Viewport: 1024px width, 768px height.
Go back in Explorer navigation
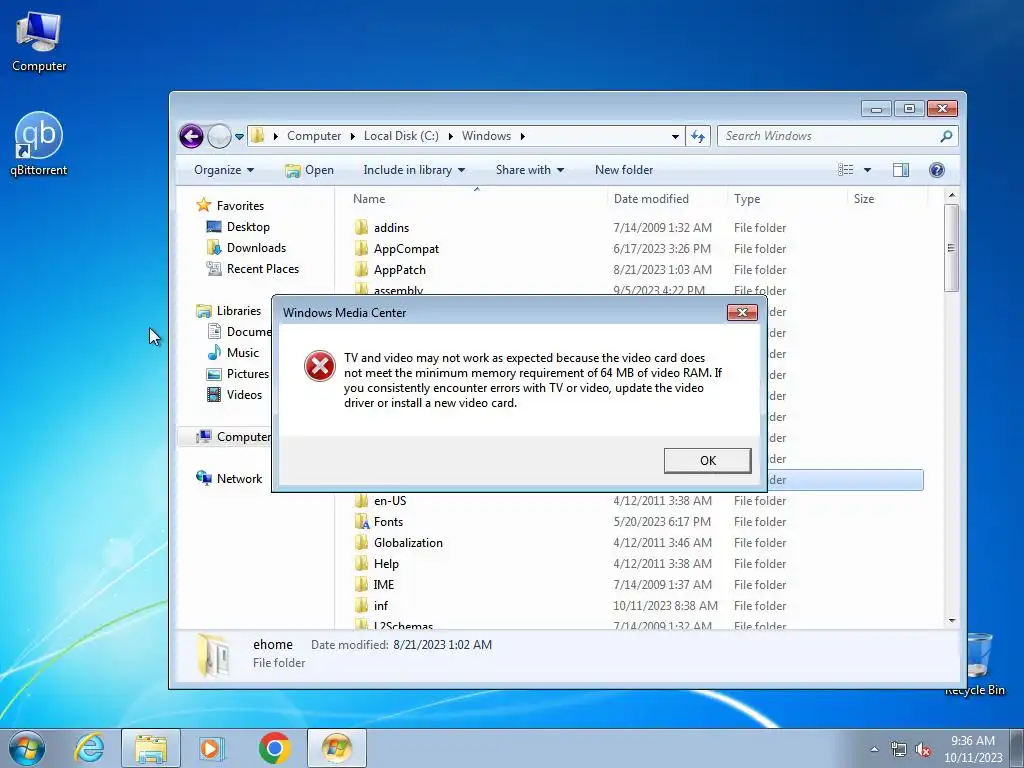click(x=191, y=136)
